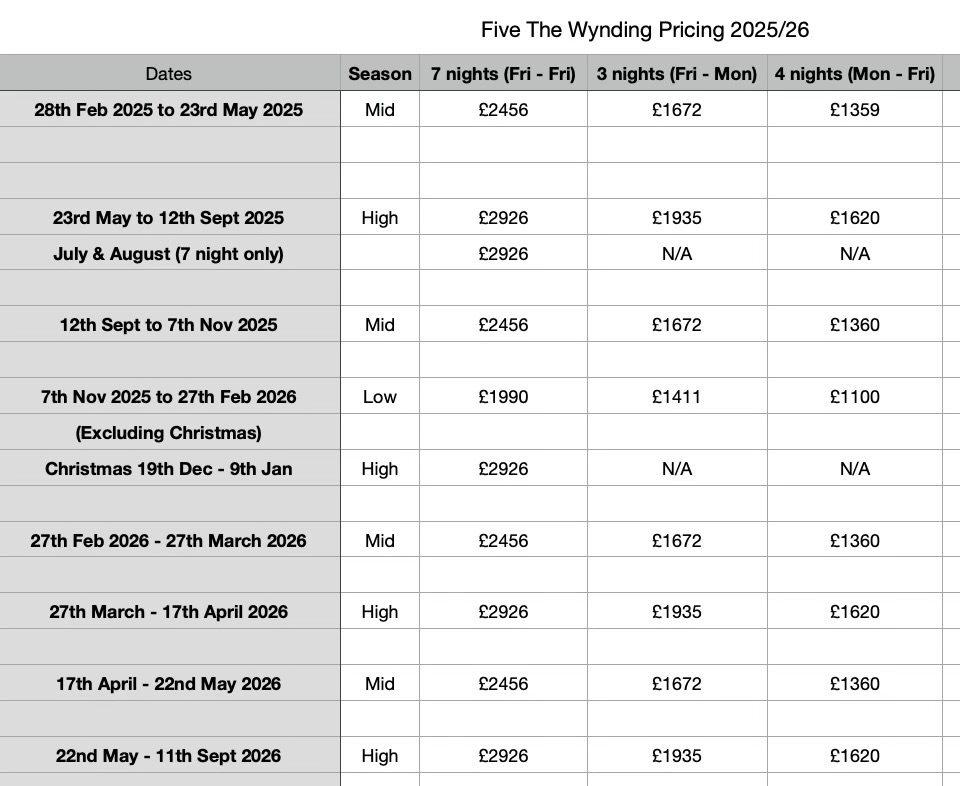Click the 28th Feb 2025 to 23rd May 2025 cell
Image resolution: width=960 pixels, height=786 pixels.
point(168,110)
